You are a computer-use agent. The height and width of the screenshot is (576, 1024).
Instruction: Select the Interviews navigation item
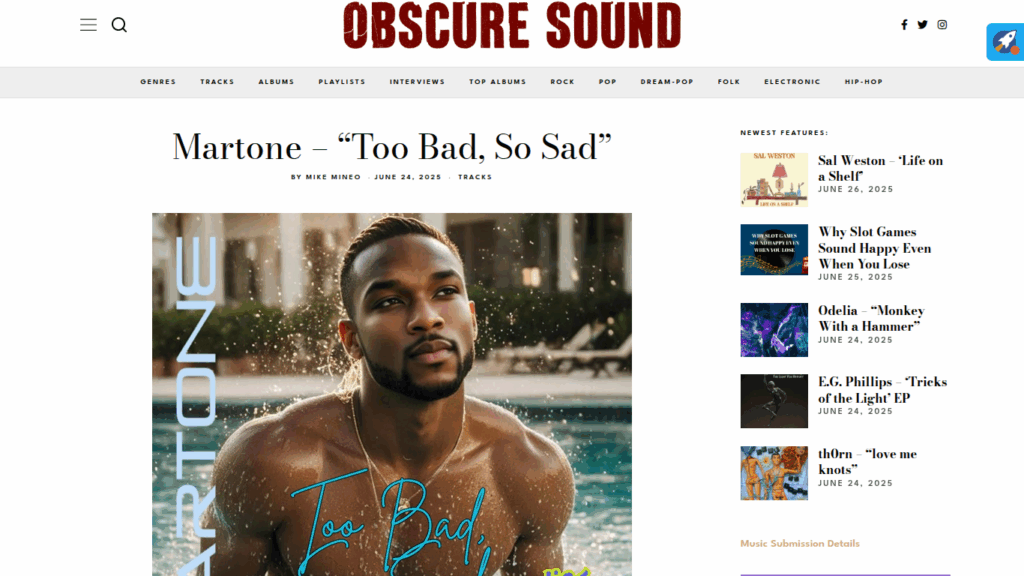417,82
